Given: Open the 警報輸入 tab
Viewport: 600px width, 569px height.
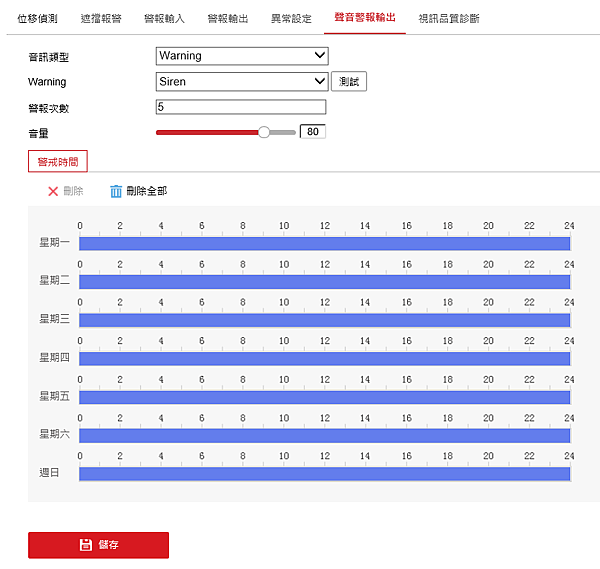Looking at the screenshot, I should [165, 18].
